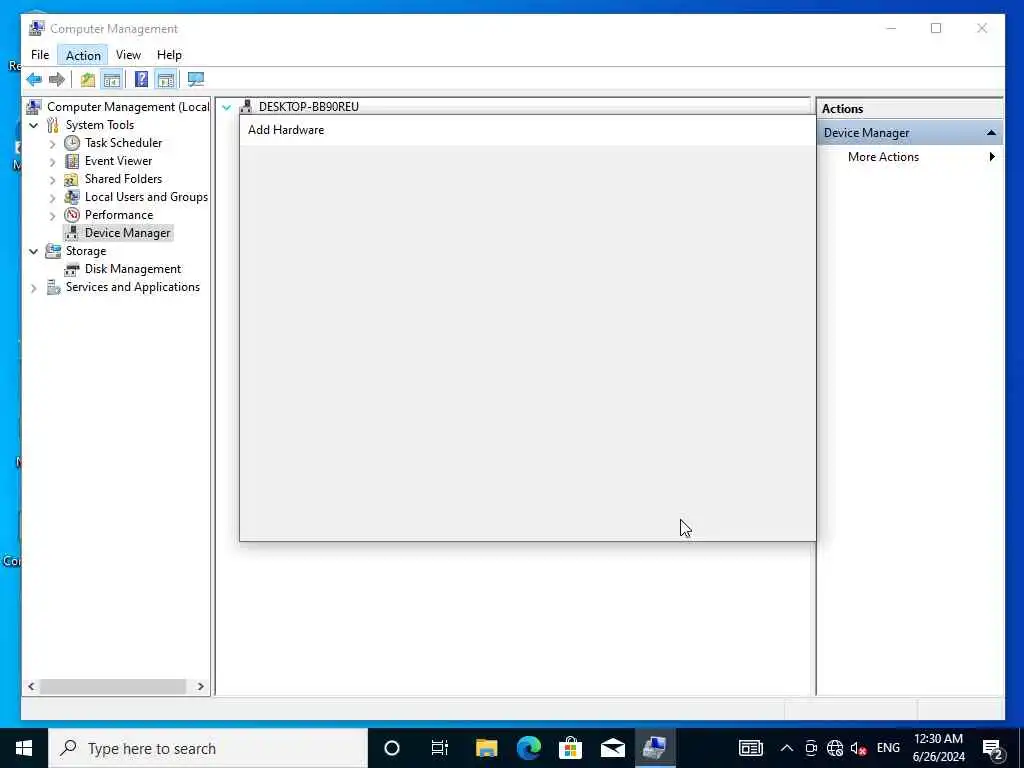1024x768 pixels.
Task: Click the Scan for hardware changes monitor icon
Action: tap(195, 80)
